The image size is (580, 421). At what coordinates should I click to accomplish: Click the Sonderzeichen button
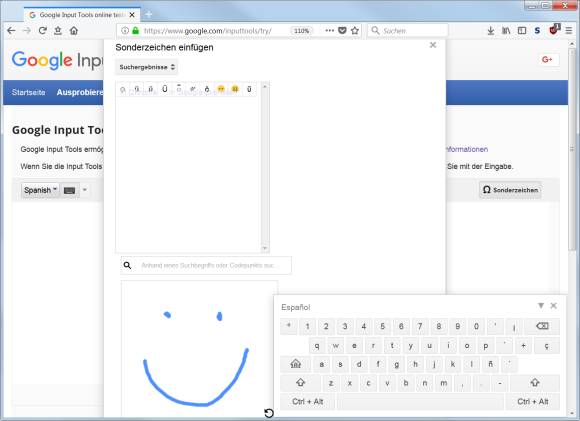coord(510,190)
